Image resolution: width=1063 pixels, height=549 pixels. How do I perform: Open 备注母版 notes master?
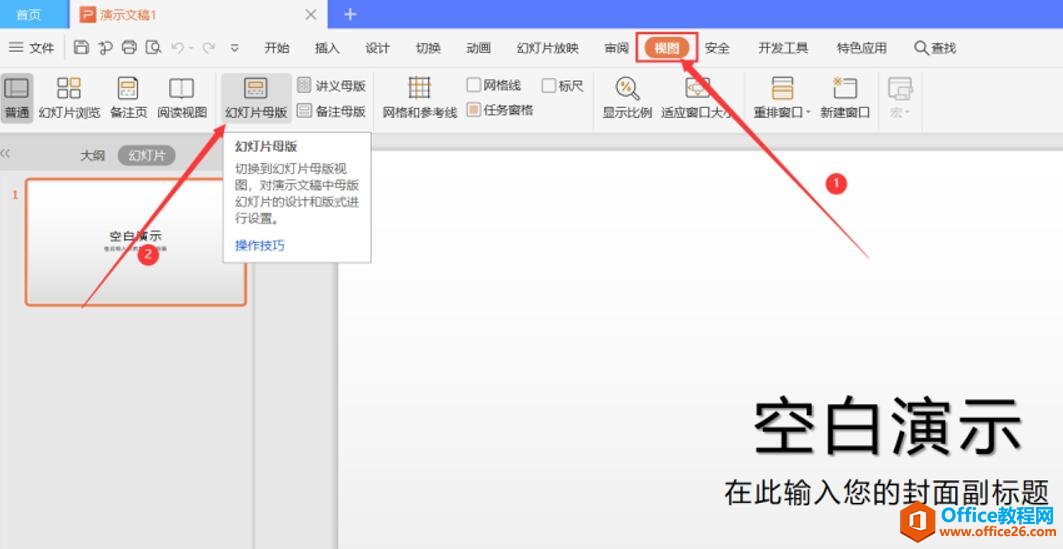pos(332,110)
